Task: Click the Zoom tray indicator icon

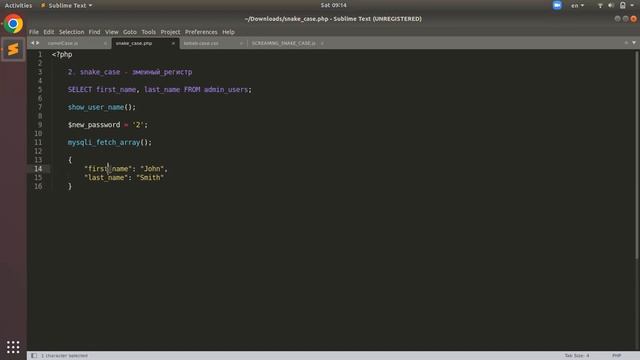Action: (557, 5)
